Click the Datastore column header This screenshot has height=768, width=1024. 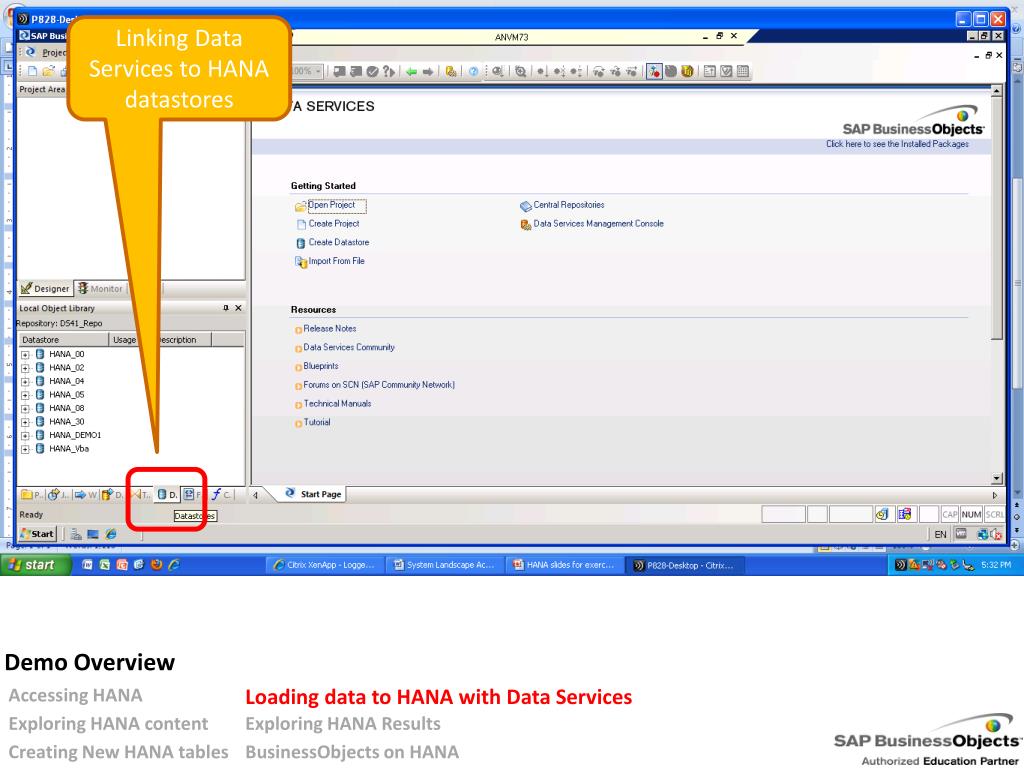point(63,340)
